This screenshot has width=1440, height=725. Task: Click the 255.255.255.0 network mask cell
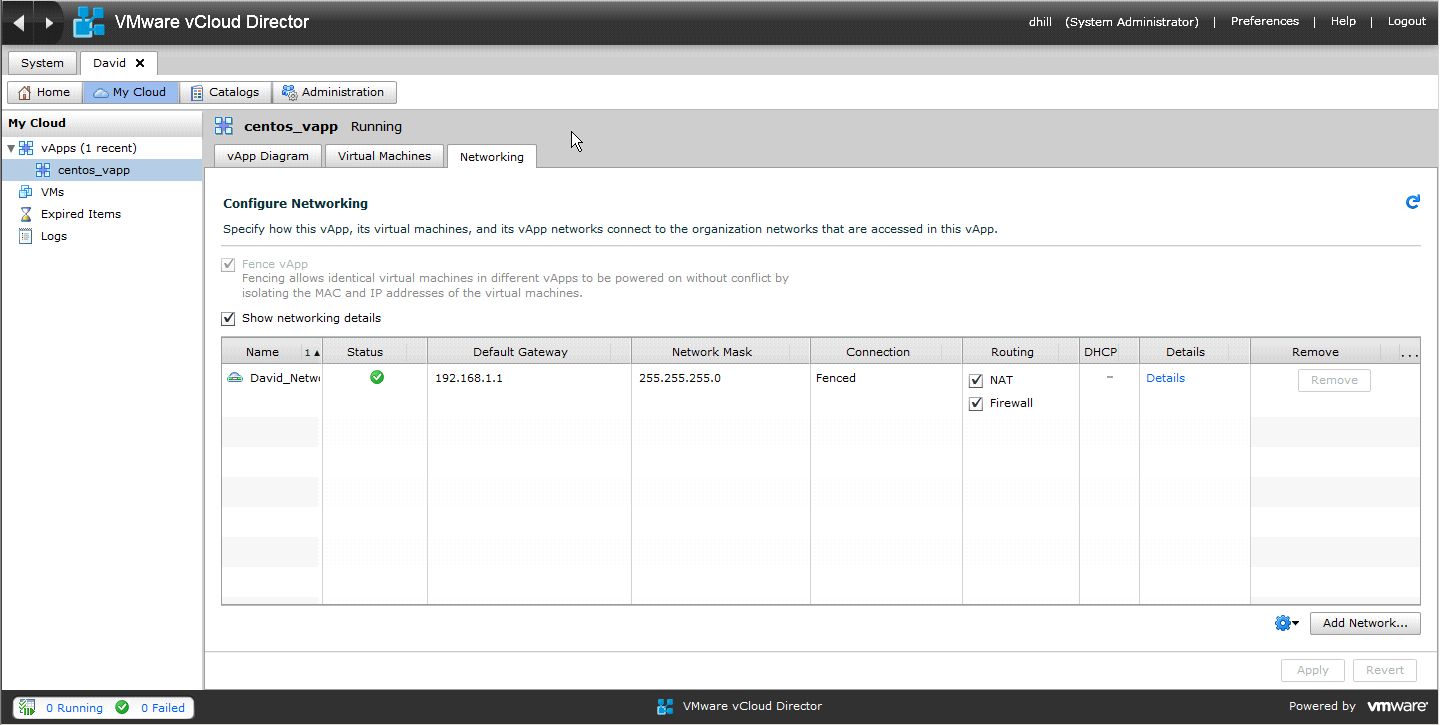(680, 378)
